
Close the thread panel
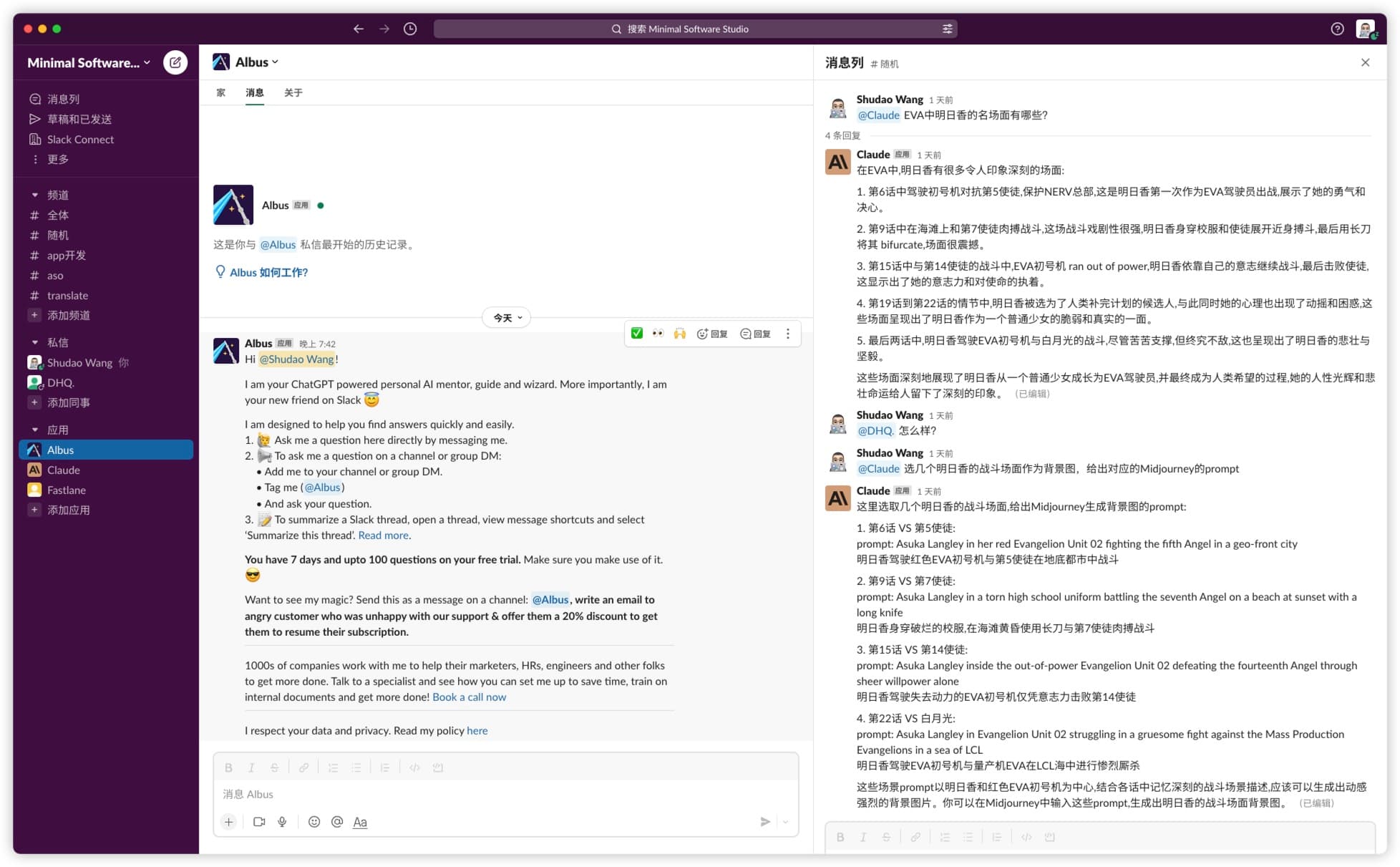click(x=1365, y=62)
